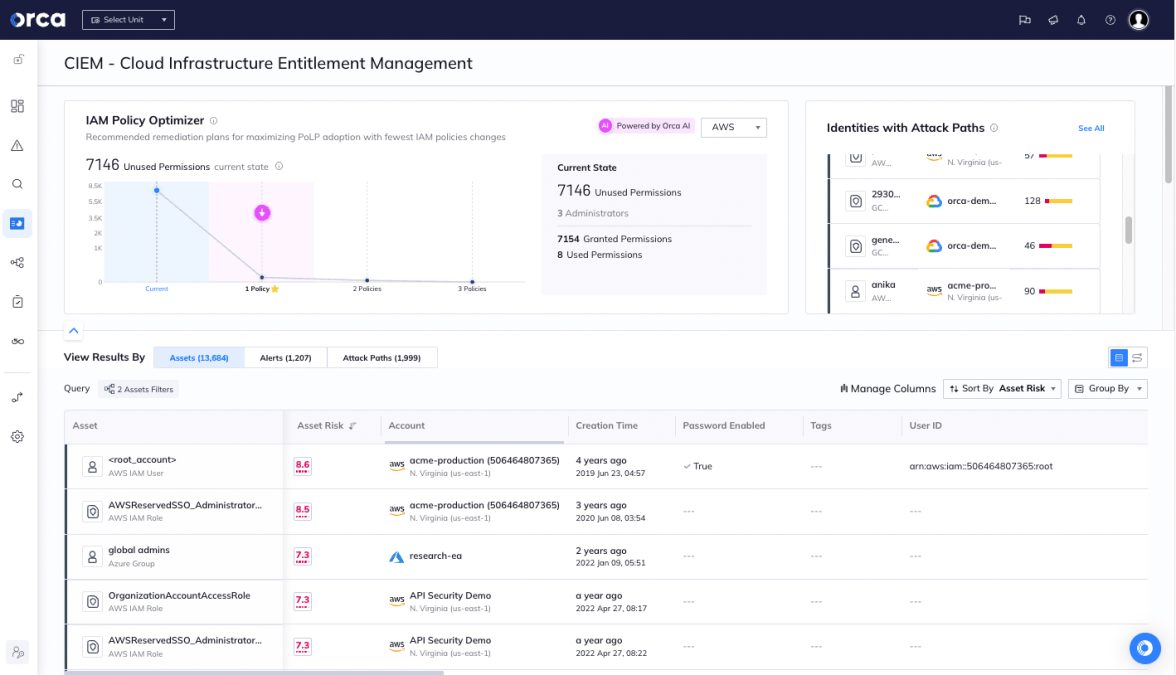The width and height of the screenshot is (1176, 675).
Task: Click info icon beside IAM Policy Optimizer
Action: pos(214,121)
